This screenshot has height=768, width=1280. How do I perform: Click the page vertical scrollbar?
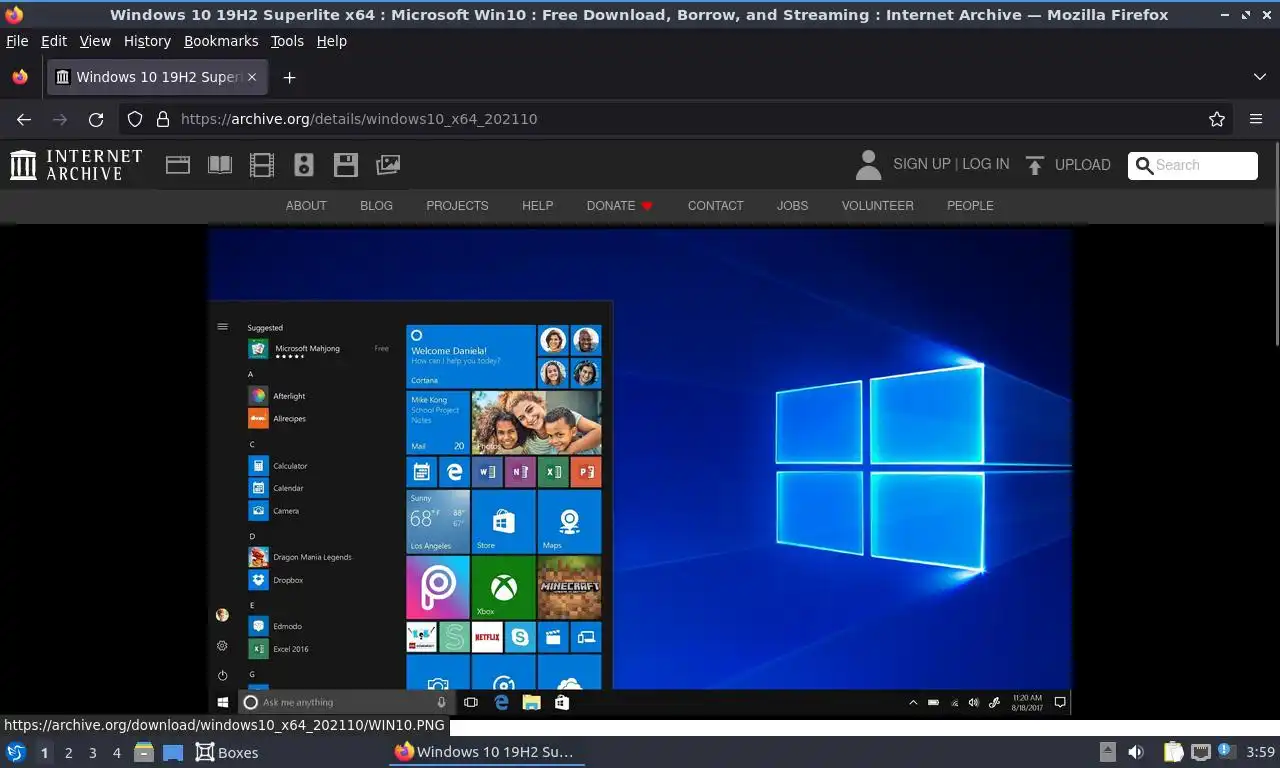[x=1276, y=245]
